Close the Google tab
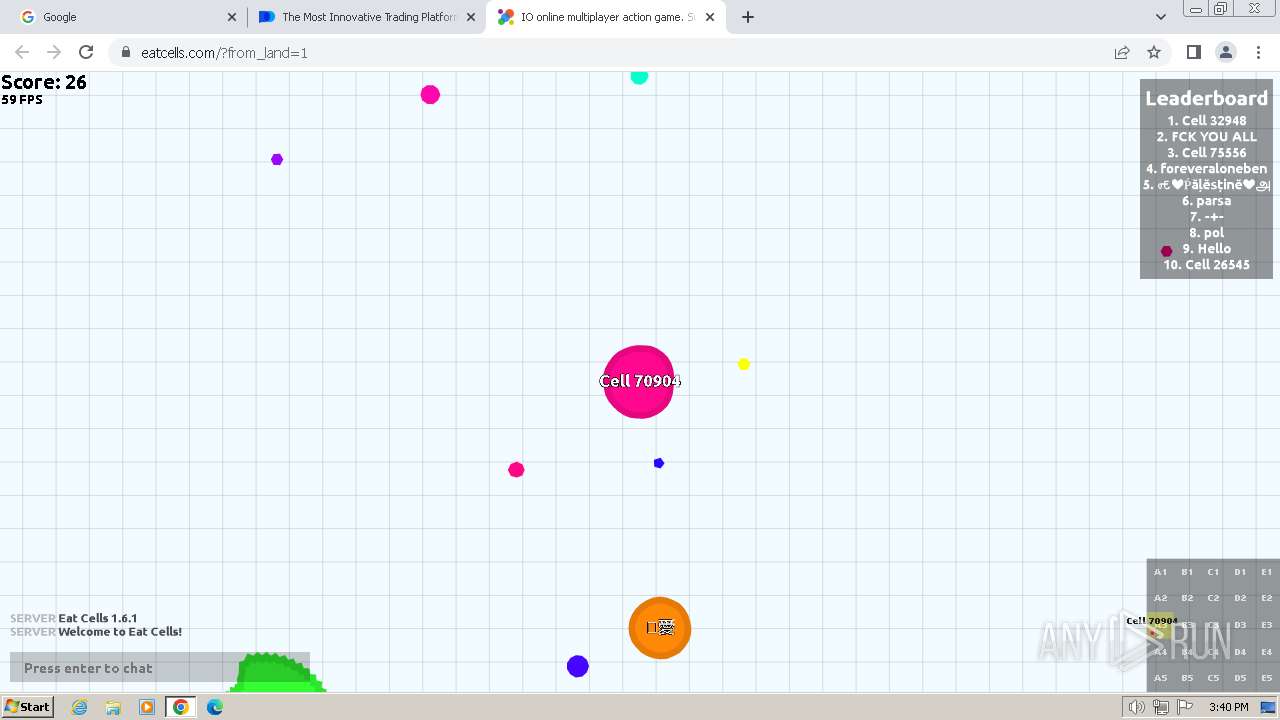The height and width of the screenshot is (720, 1280). (x=232, y=17)
